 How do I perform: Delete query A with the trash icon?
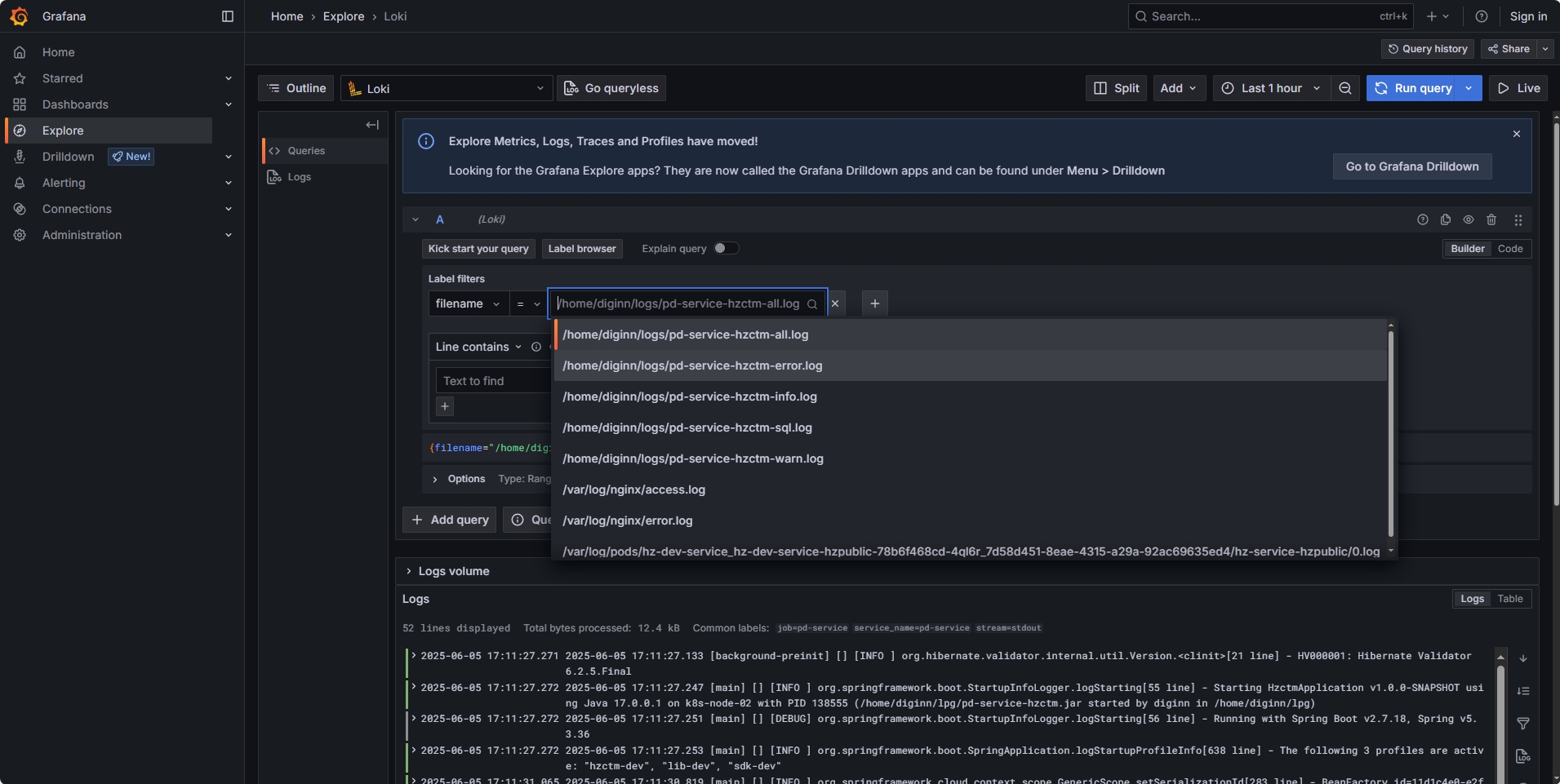tap(1491, 219)
